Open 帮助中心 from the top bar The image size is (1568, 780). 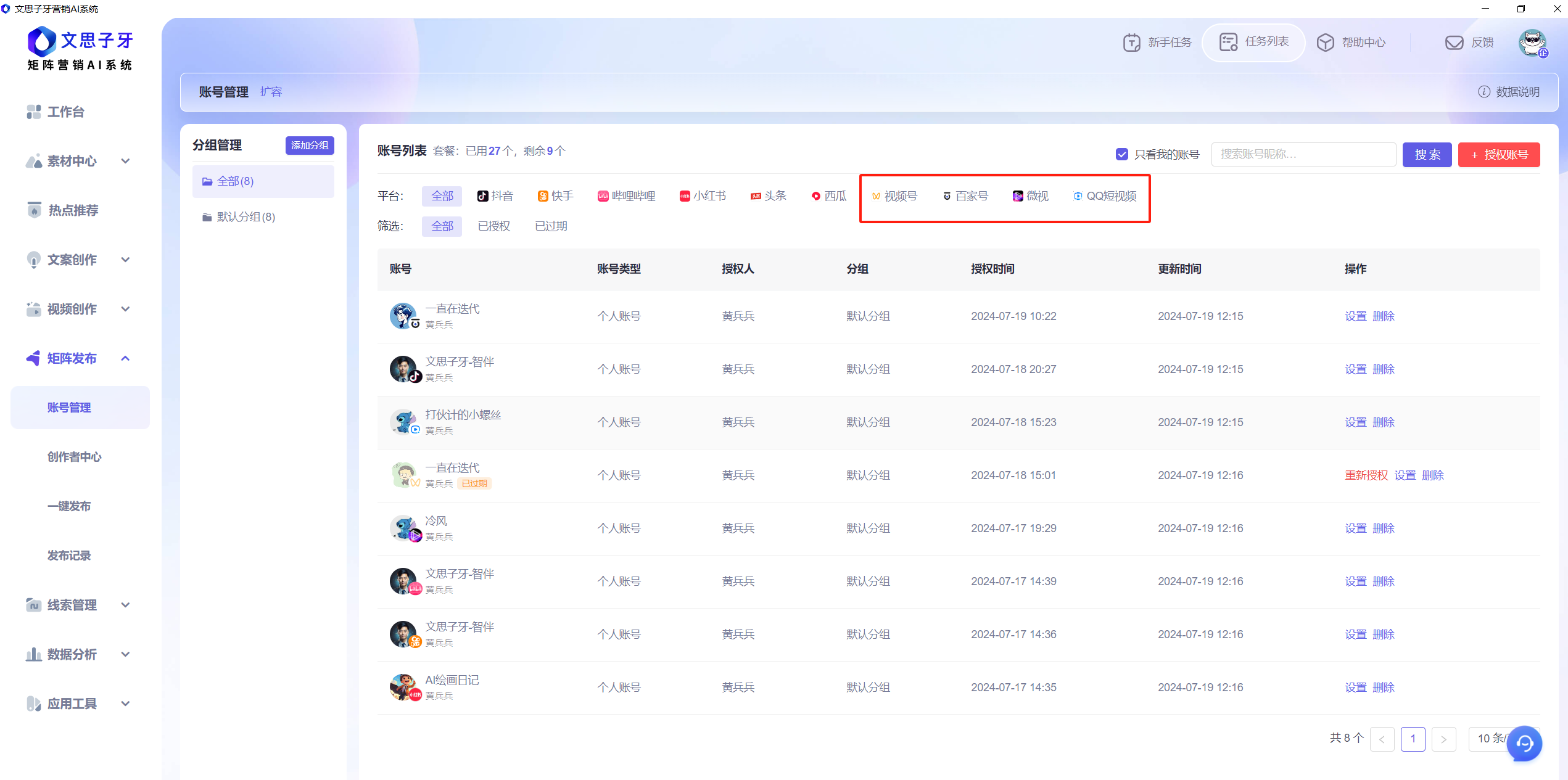pos(1351,43)
